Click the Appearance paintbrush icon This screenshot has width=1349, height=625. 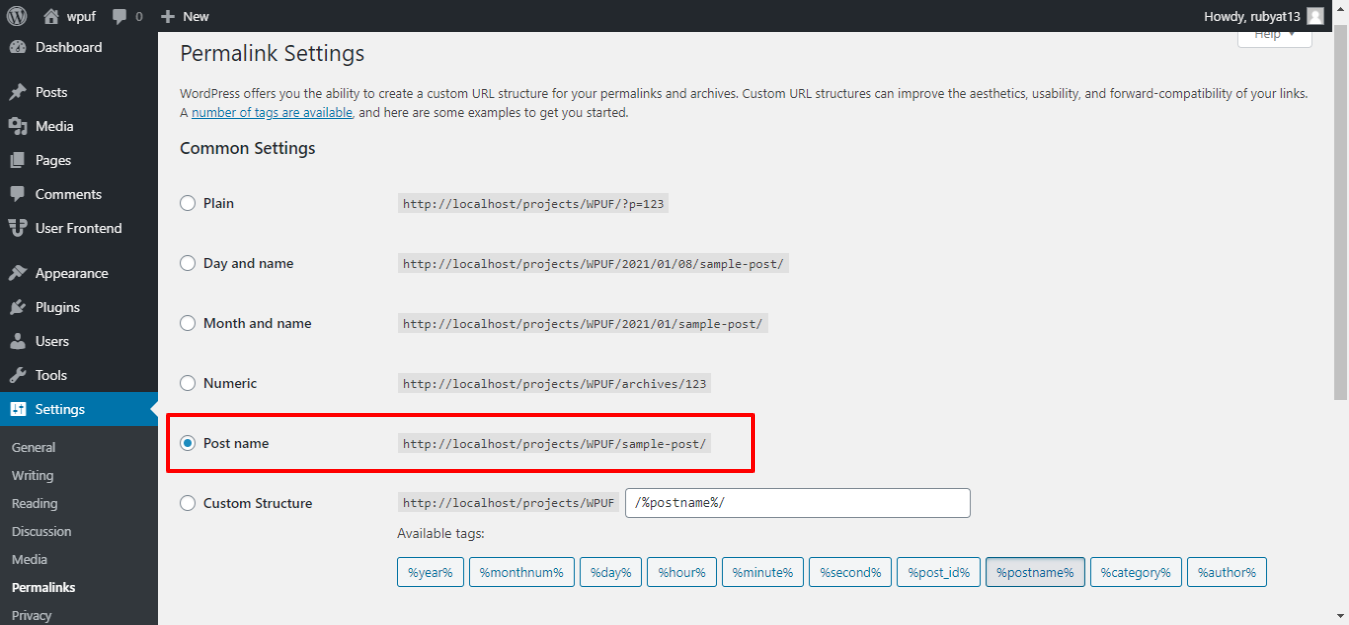(x=17, y=273)
